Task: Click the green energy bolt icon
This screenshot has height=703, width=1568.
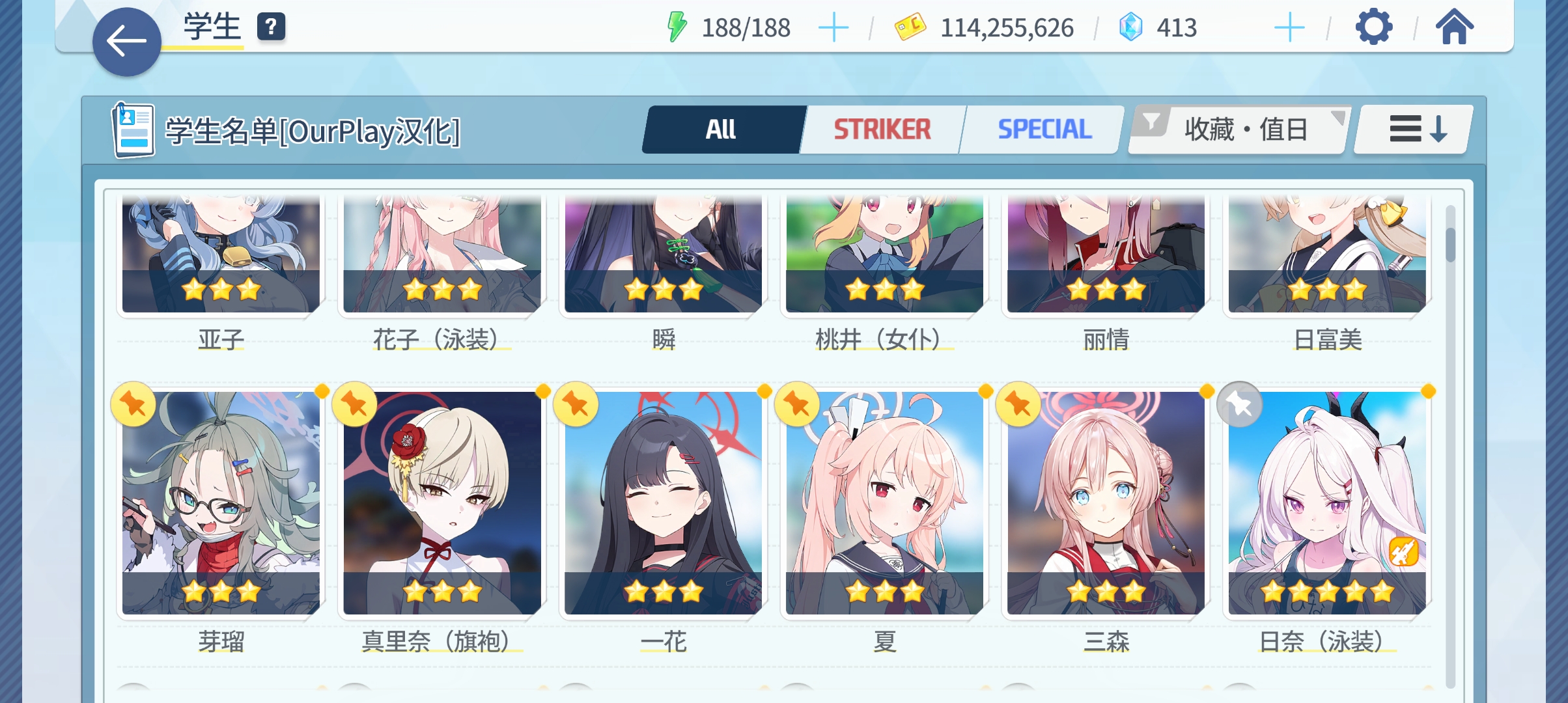Action: click(x=677, y=27)
